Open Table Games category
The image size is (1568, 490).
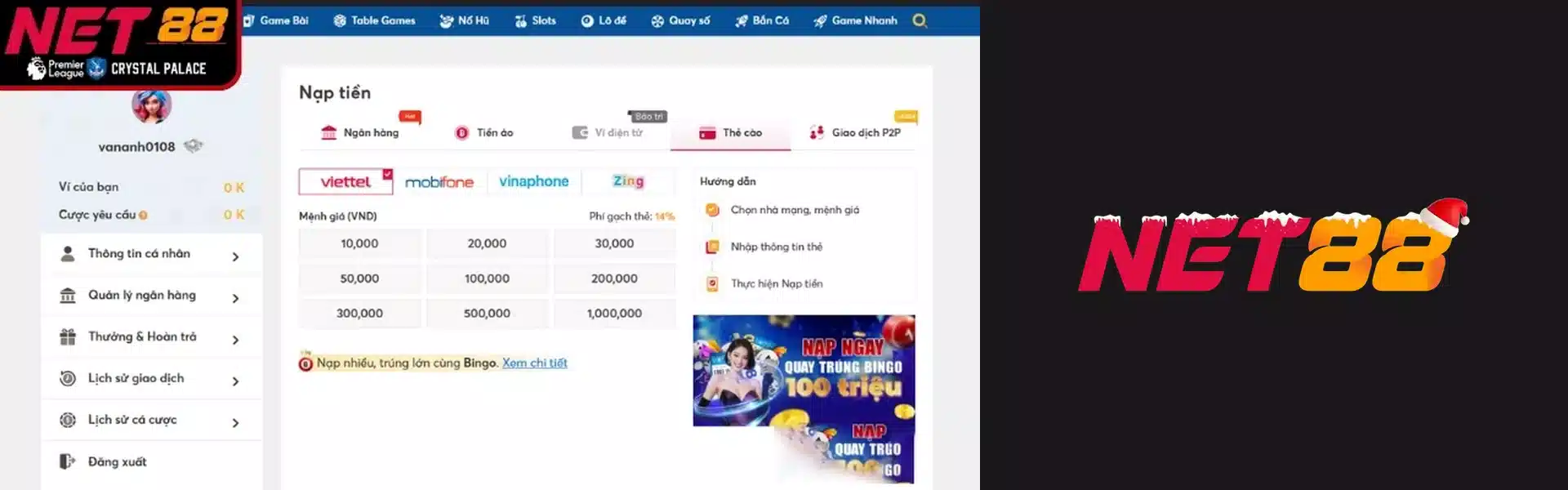[x=375, y=20]
